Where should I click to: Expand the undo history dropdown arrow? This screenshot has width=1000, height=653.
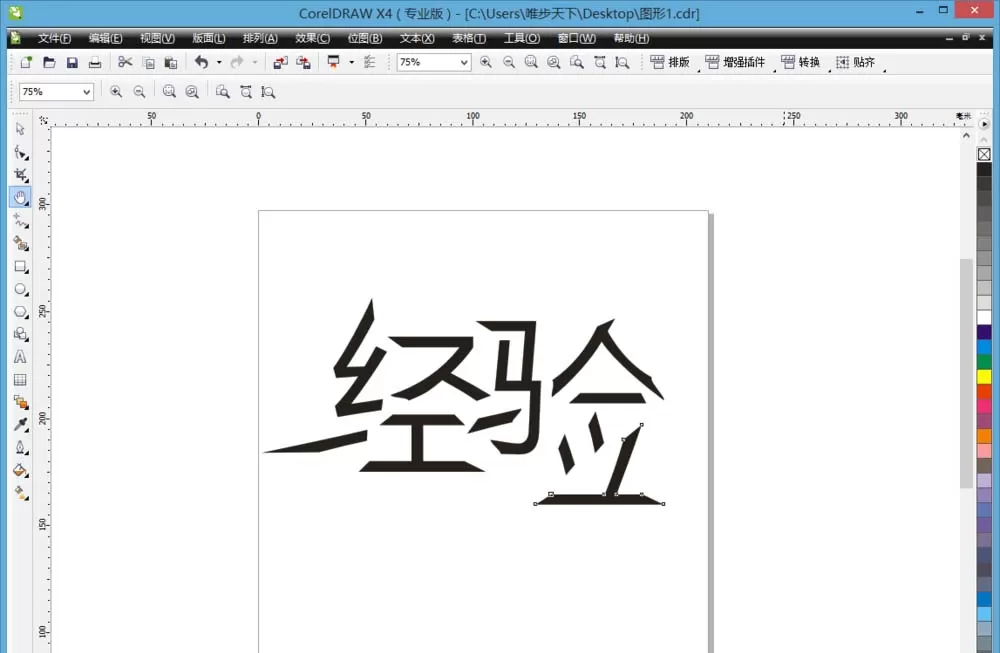[x=219, y=62]
